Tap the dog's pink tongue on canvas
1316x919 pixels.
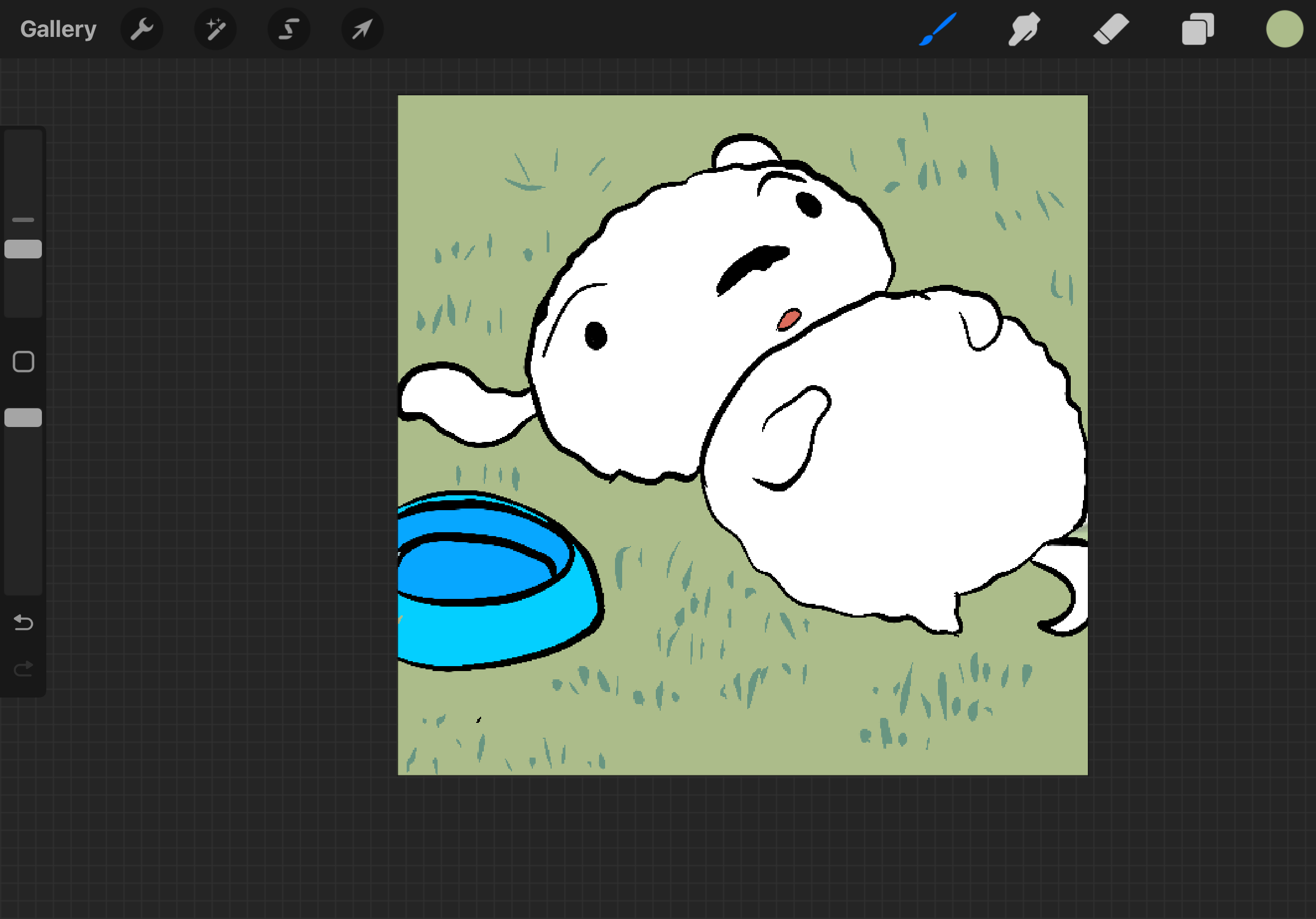click(789, 318)
